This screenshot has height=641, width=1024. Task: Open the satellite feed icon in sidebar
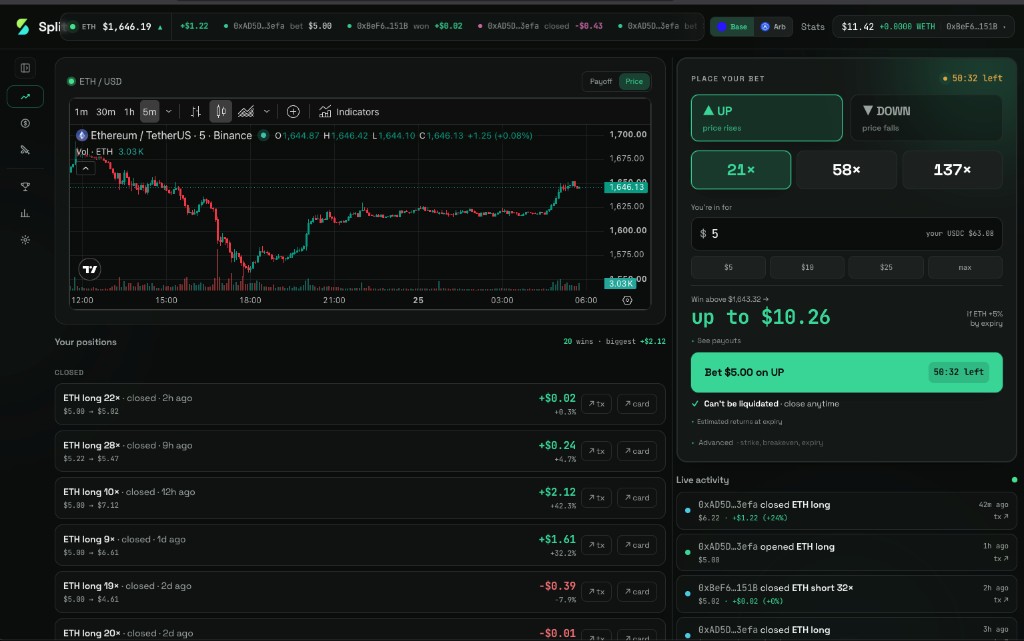click(x=25, y=150)
